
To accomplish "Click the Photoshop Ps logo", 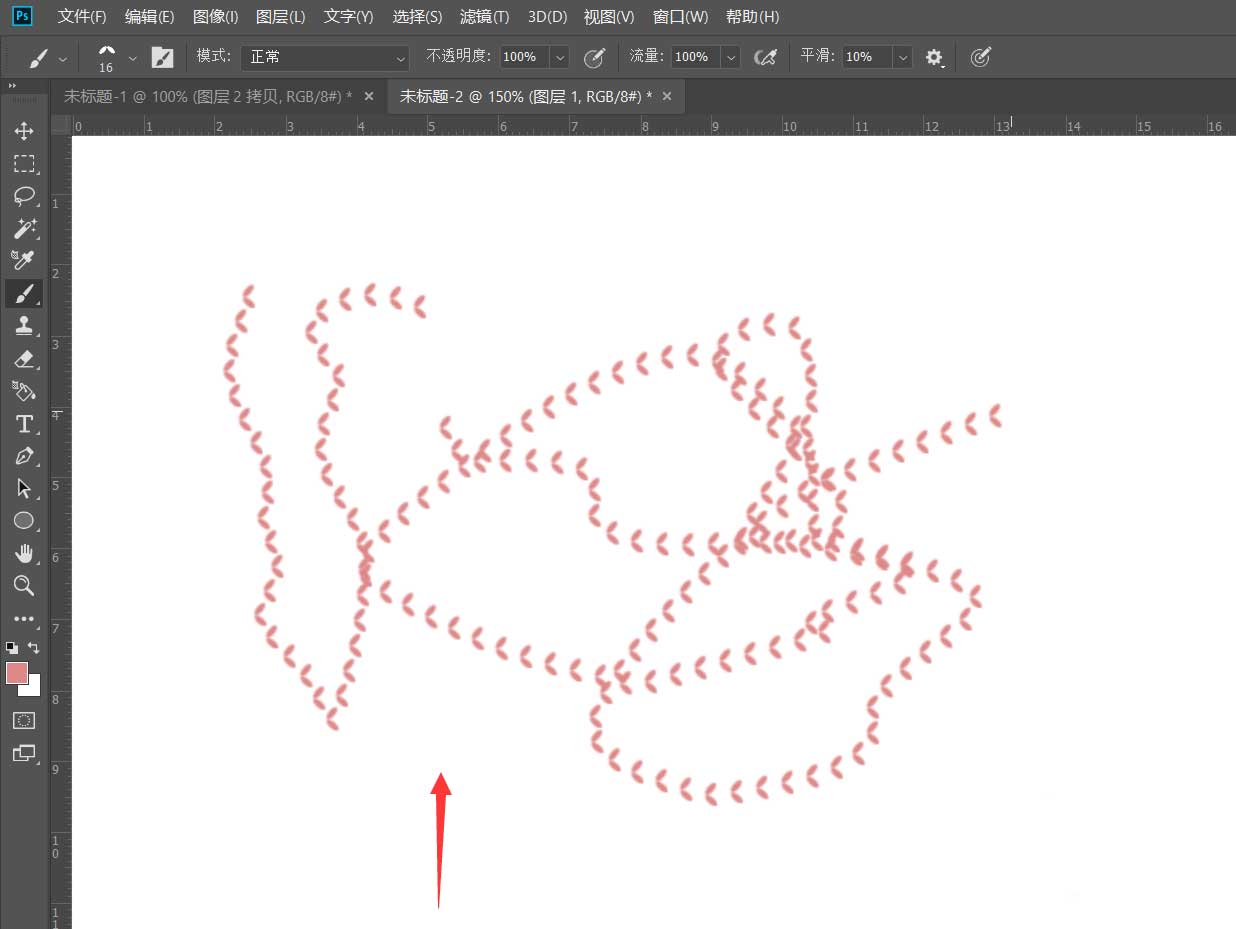I will (22, 16).
